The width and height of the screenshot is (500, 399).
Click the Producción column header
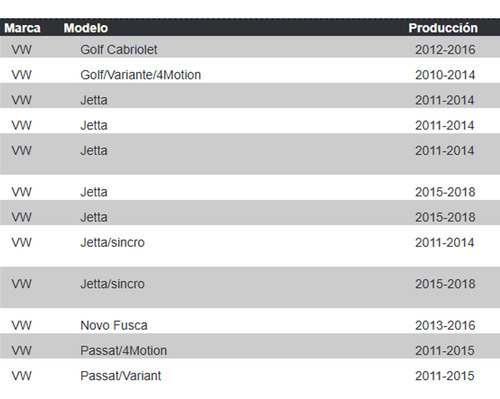click(443, 28)
